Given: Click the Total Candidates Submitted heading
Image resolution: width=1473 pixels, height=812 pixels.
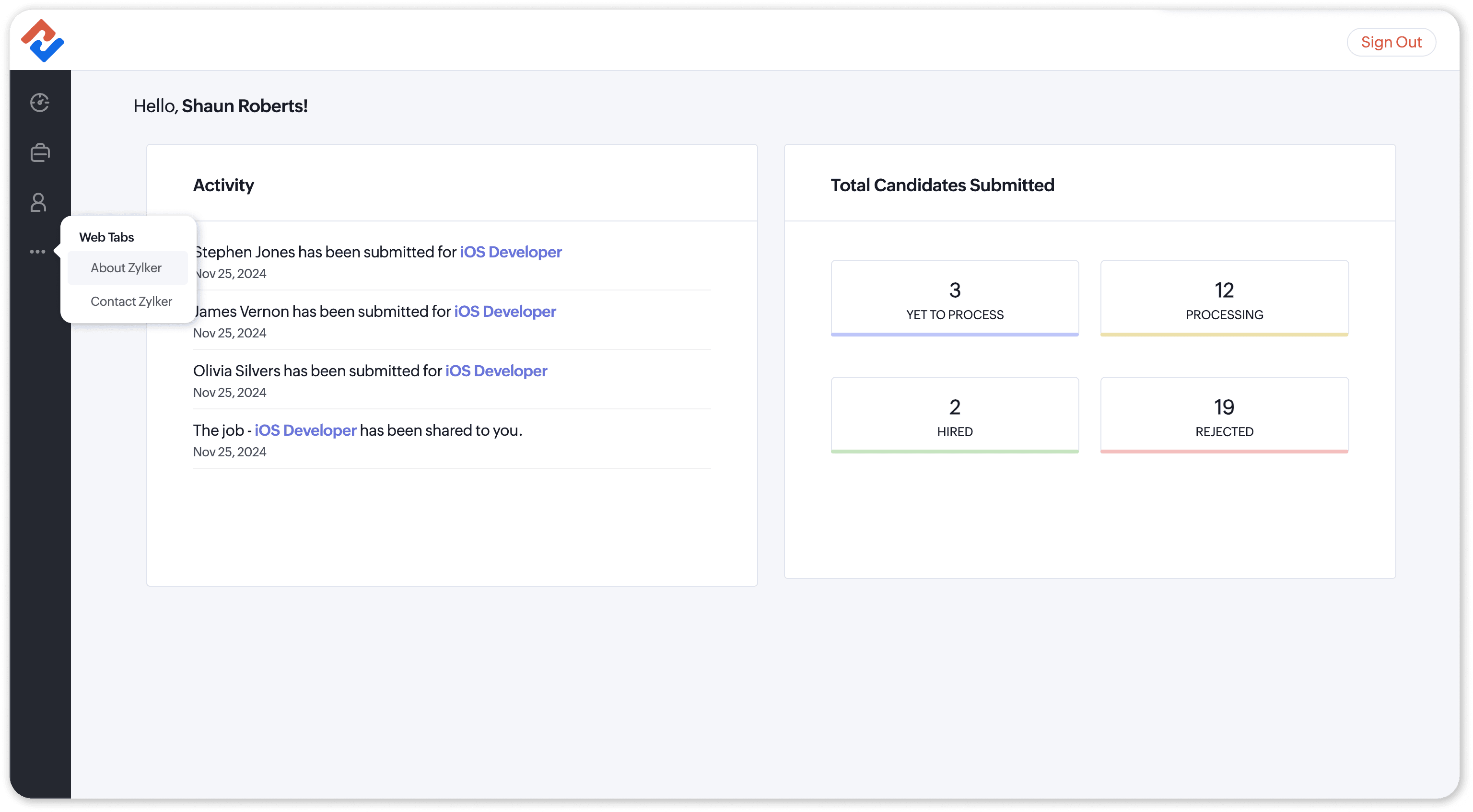Looking at the screenshot, I should tap(942, 186).
